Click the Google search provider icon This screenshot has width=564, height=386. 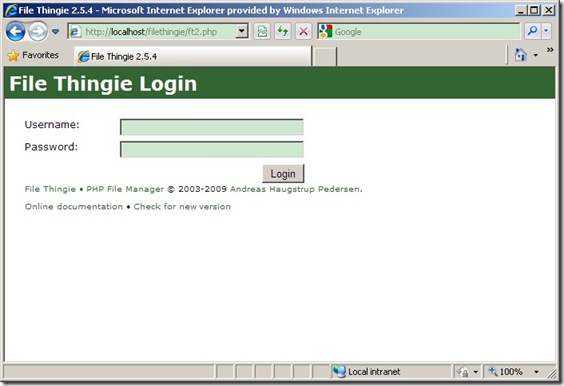point(326,32)
